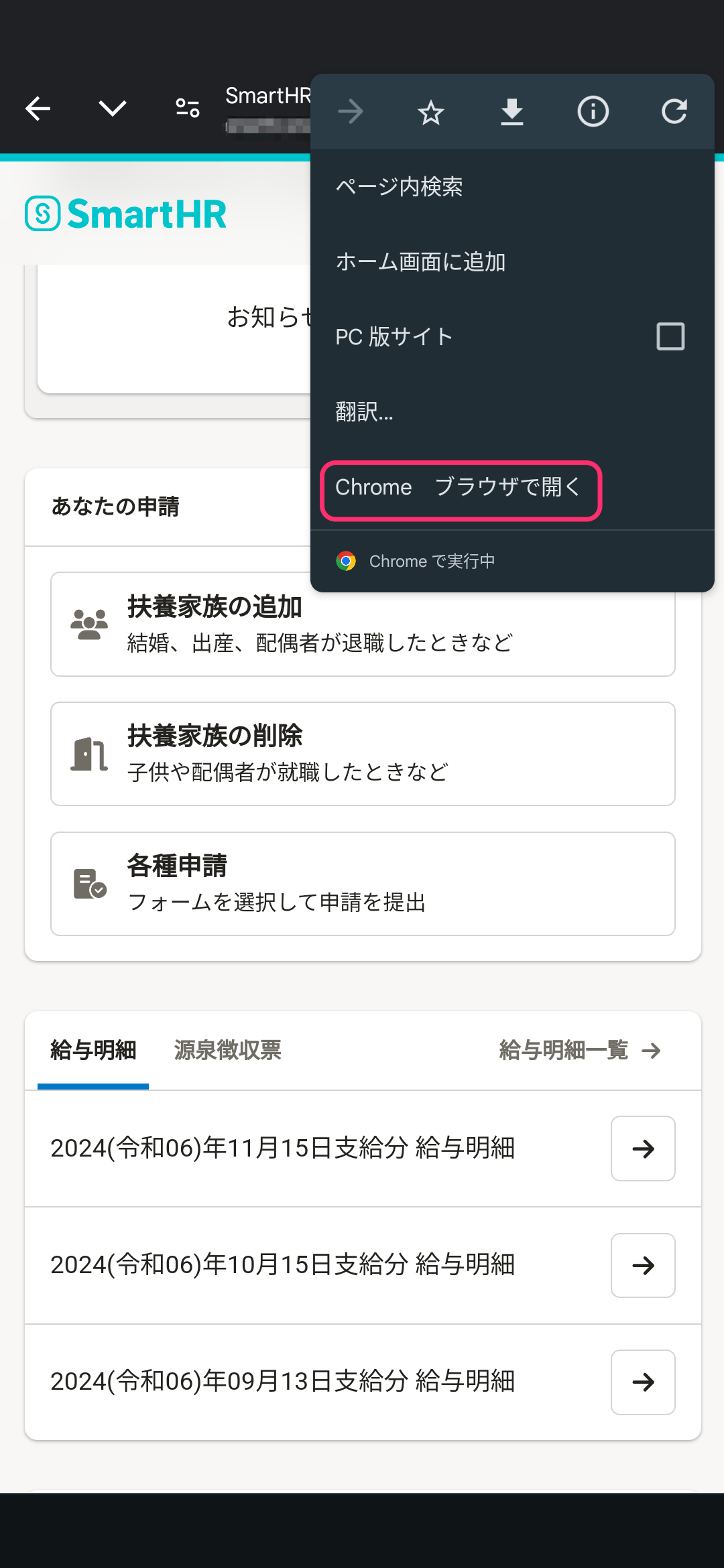Tap the download icon in the menu header
This screenshot has height=1568, width=724.
coord(511,111)
